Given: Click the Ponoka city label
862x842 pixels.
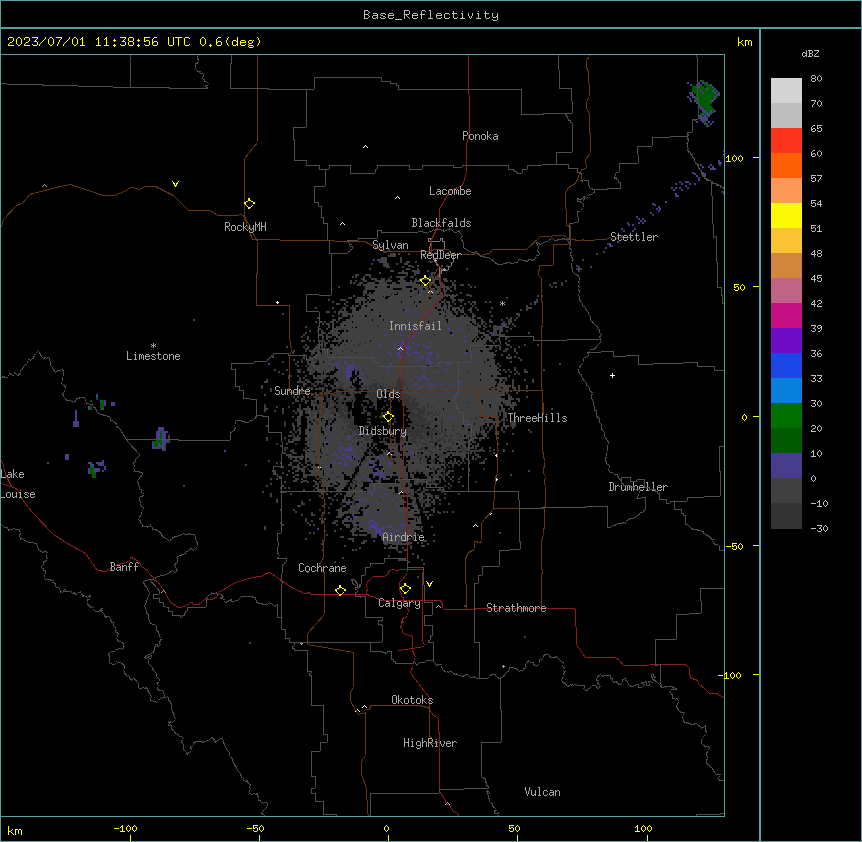Looking at the screenshot, I should (480, 136).
